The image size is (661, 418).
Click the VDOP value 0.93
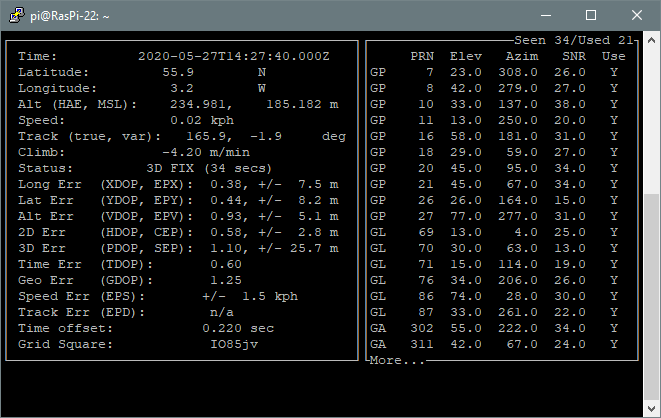pyautogui.click(x=226, y=217)
